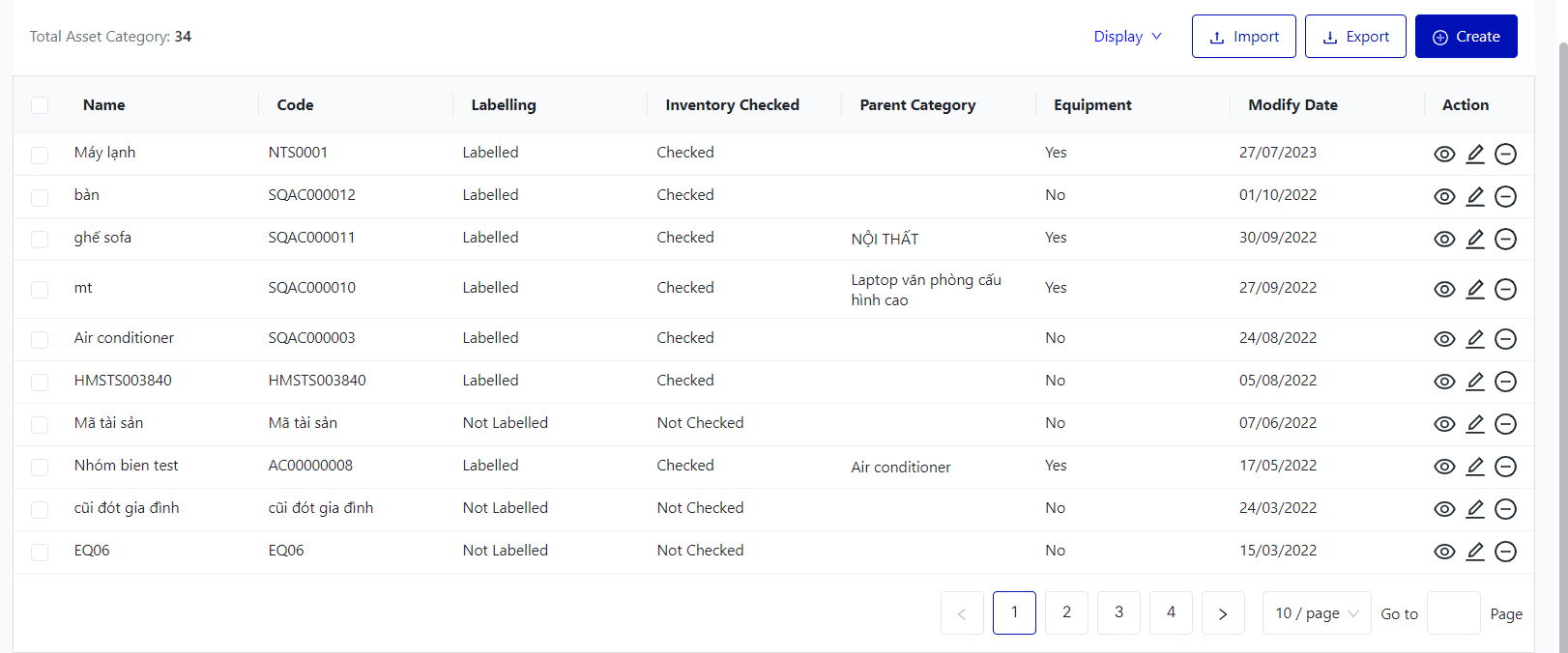Edit the bàn asset category
Screen dimensions: 1568x653
pos(1475,197)
